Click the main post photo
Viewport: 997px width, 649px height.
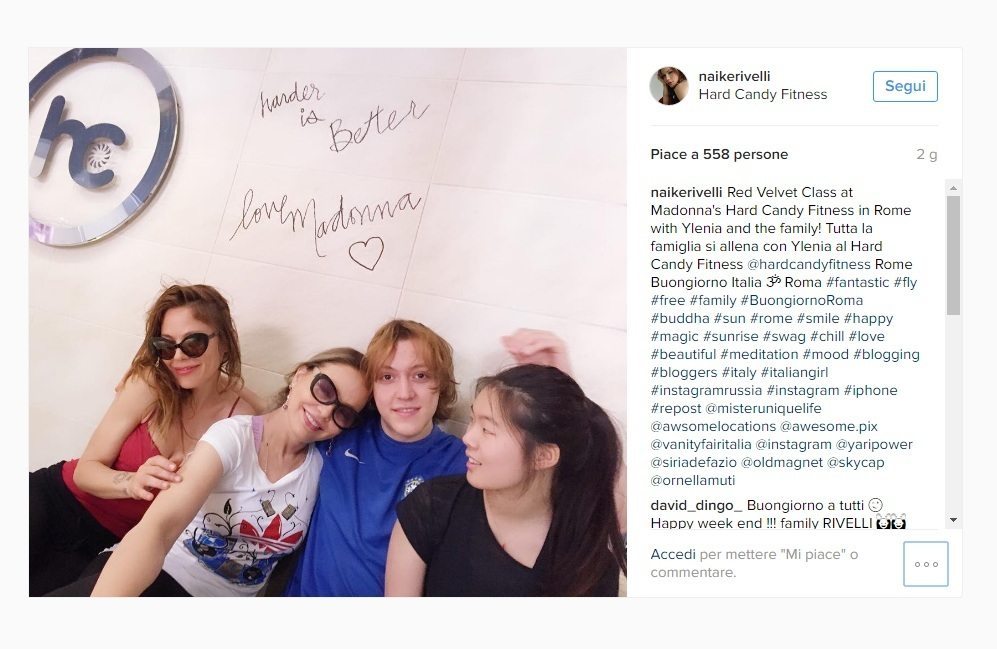coord(327,322)
